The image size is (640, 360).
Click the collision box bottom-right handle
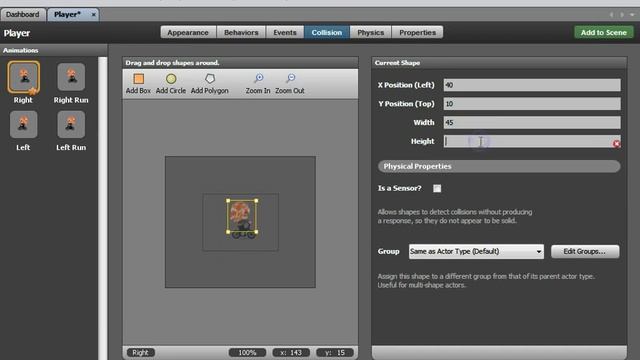click(x=256, y=232)
